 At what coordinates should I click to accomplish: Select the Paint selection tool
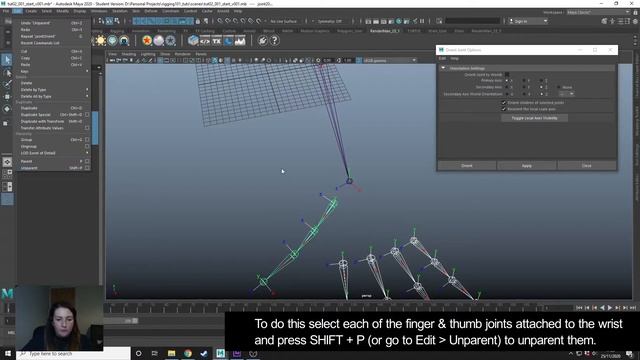tap(7, 84)
